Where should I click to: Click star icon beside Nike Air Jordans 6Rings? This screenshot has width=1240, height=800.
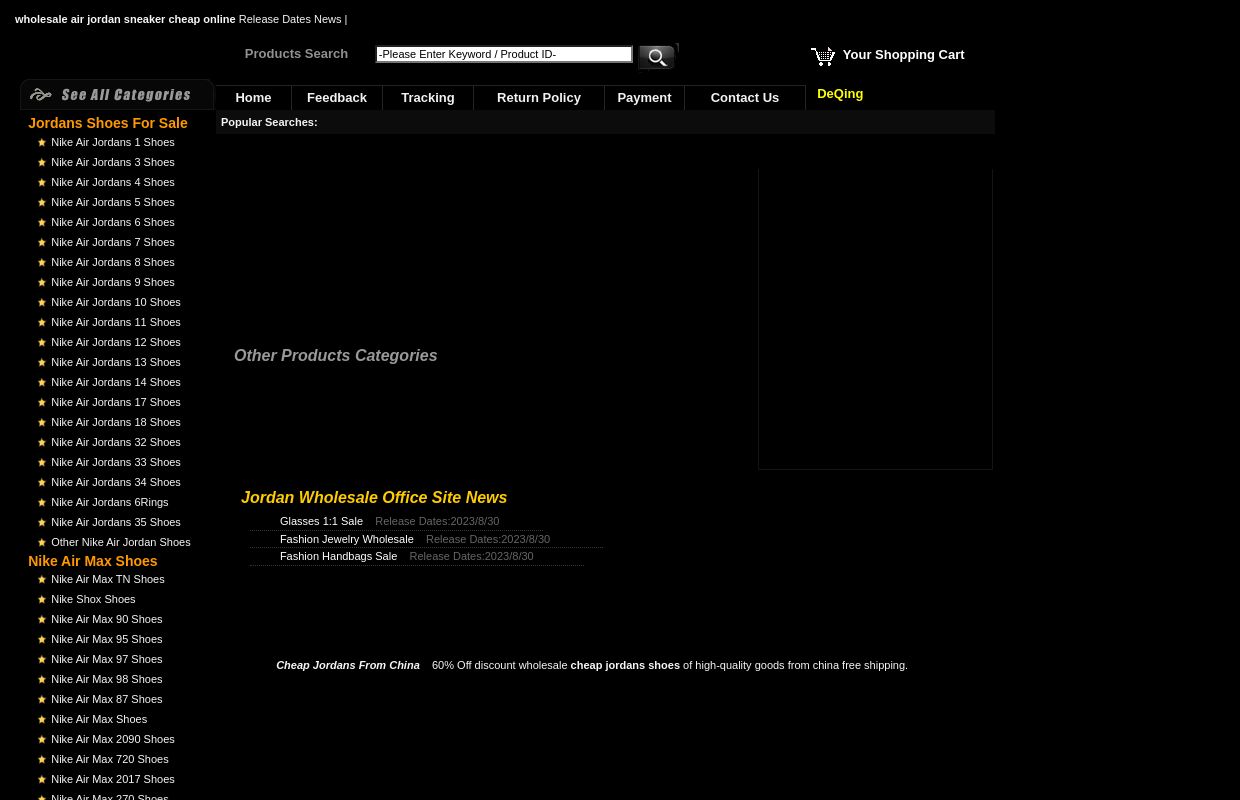42,503
